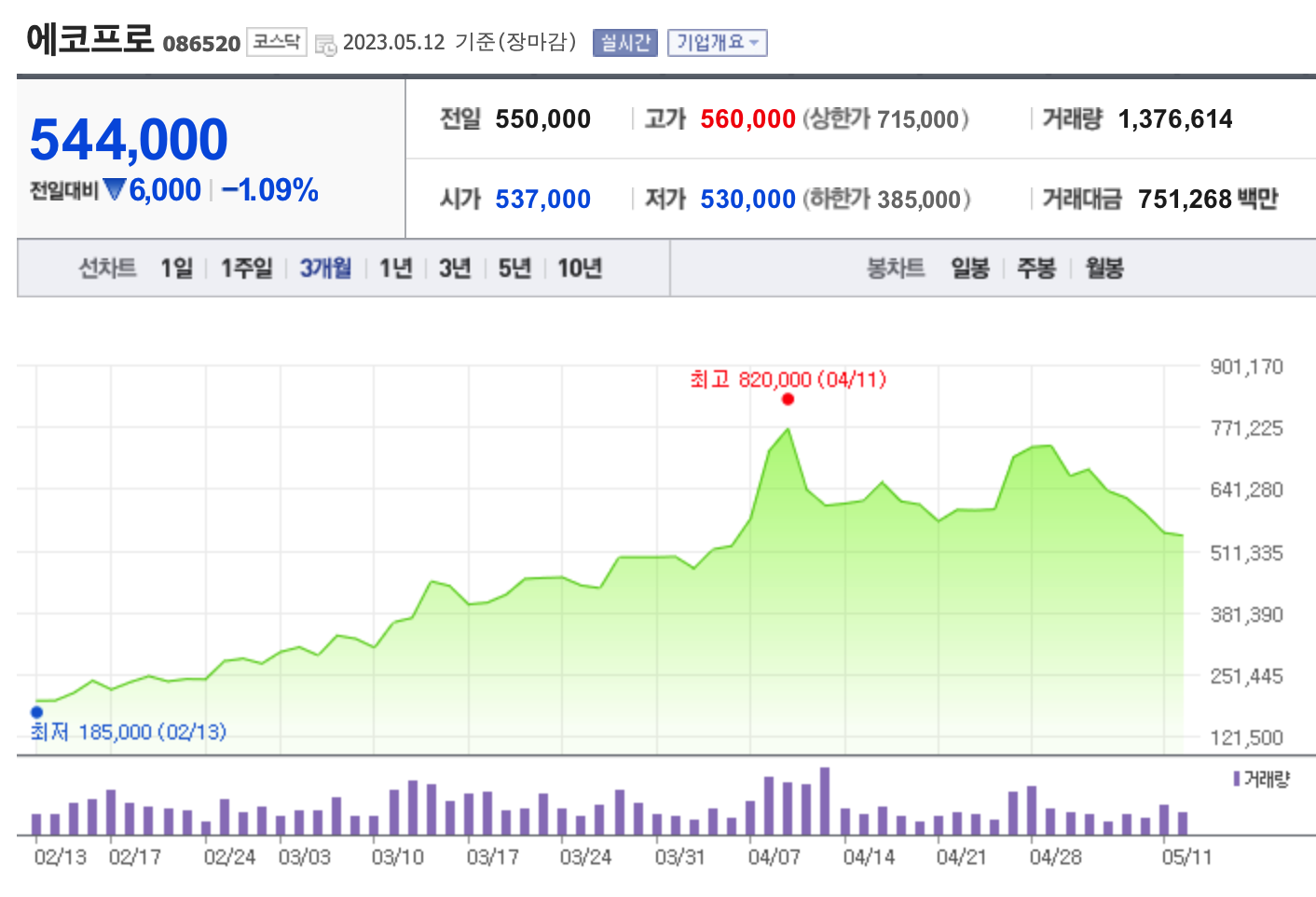Viewport: 1316px width, 897px height.
Task: Click the 901,170 price axis label
Action: tap(1247, 366)
